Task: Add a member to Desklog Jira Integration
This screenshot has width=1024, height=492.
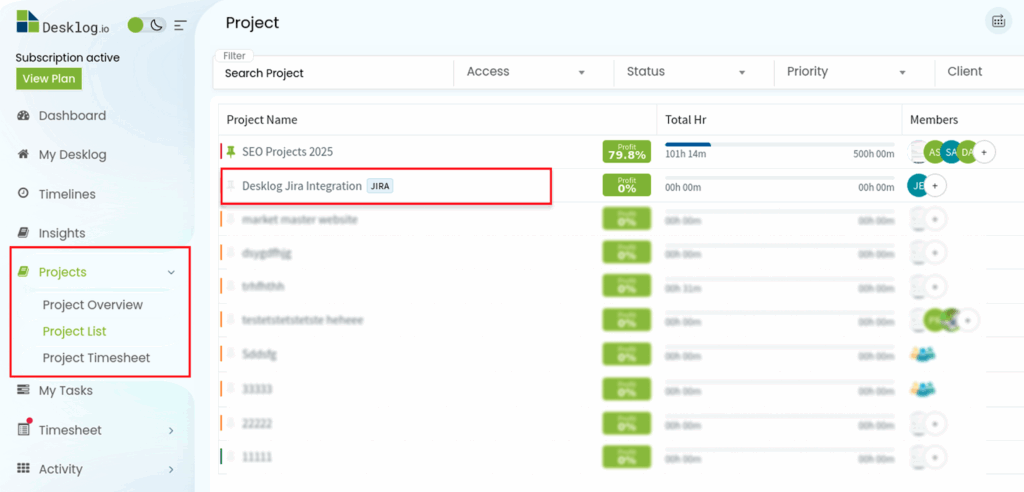Action: (x=935, y=186)
